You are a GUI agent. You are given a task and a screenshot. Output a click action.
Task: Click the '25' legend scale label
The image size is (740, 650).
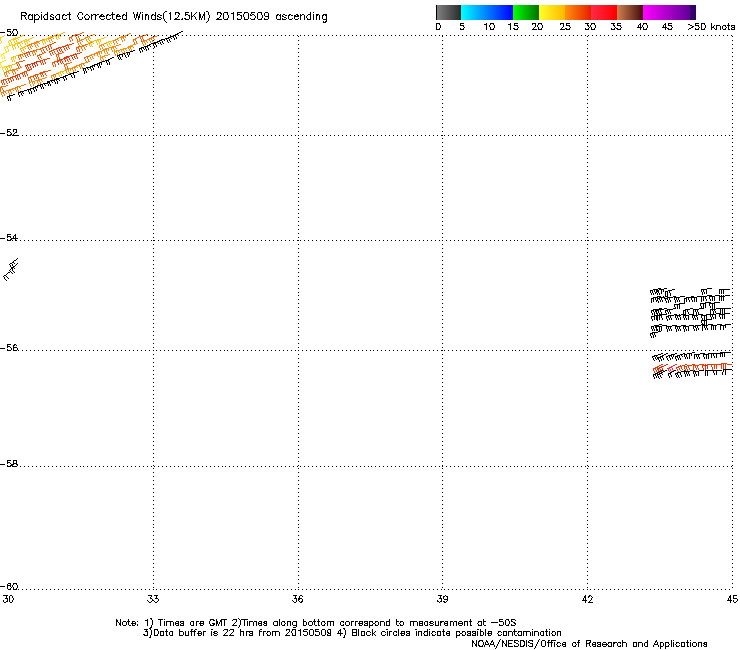565,27
